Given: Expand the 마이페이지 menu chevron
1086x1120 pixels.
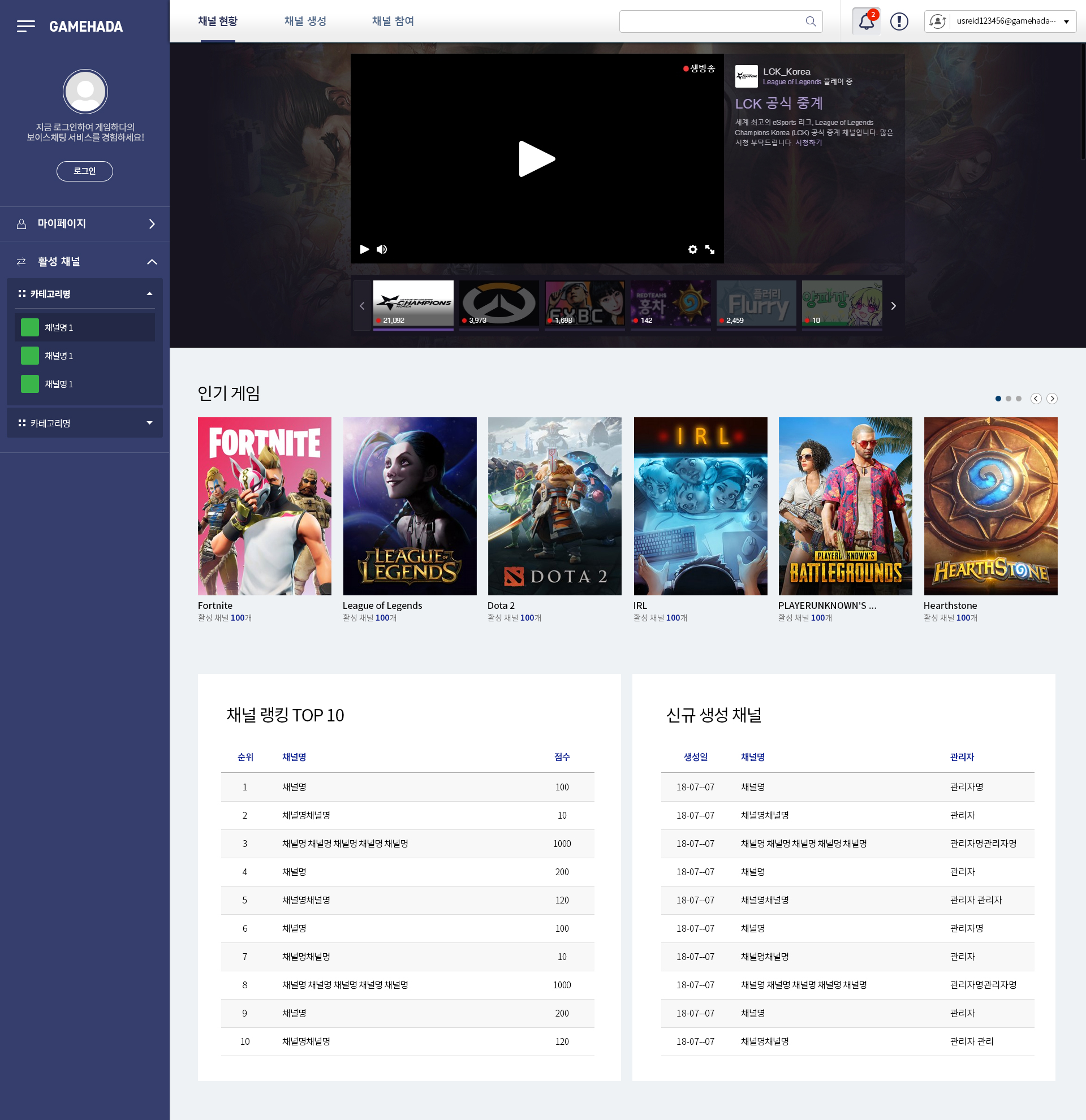Looking at the screenshot, I should [x=152, y=224].
